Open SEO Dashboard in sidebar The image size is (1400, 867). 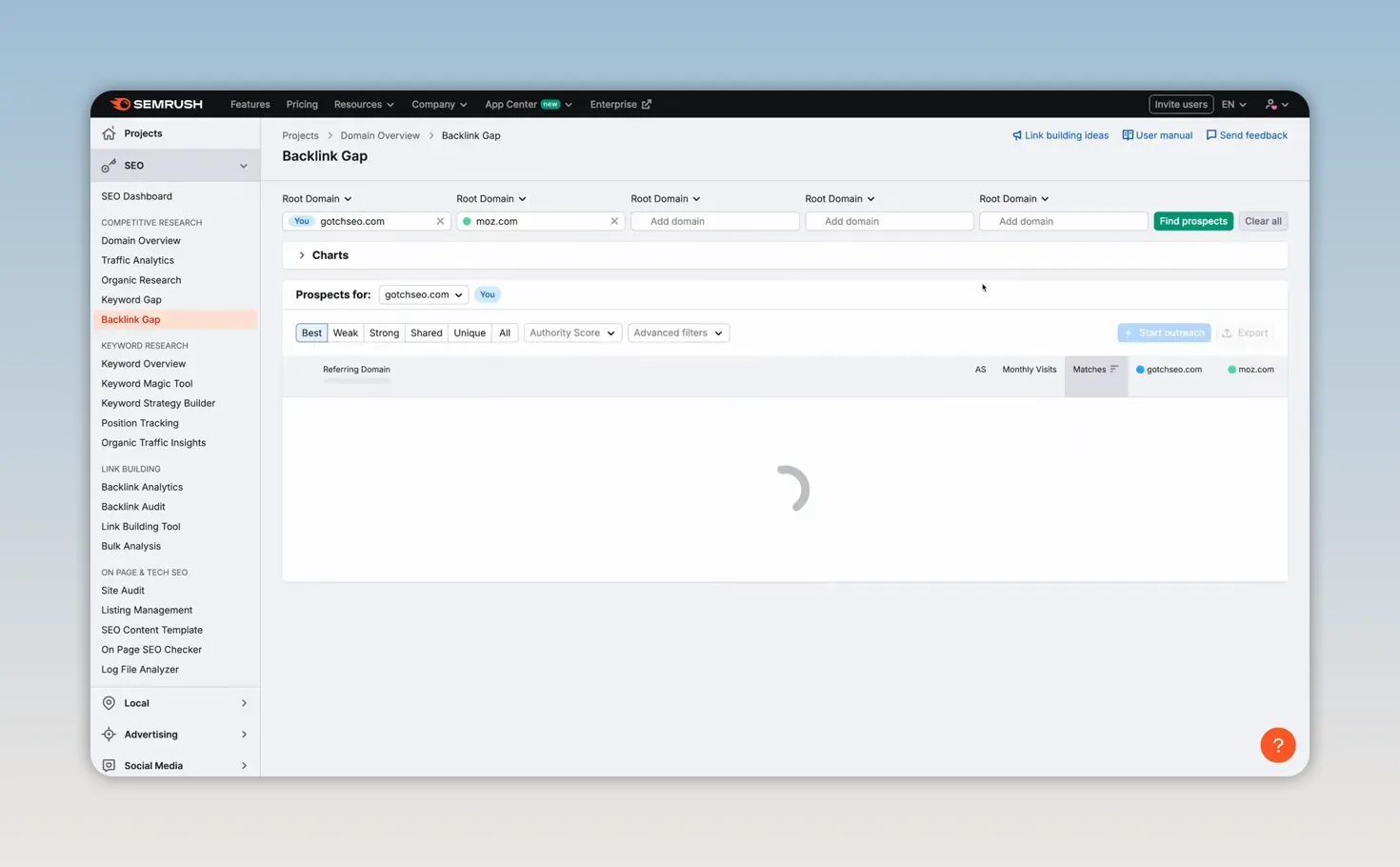(x=136, y=196)
